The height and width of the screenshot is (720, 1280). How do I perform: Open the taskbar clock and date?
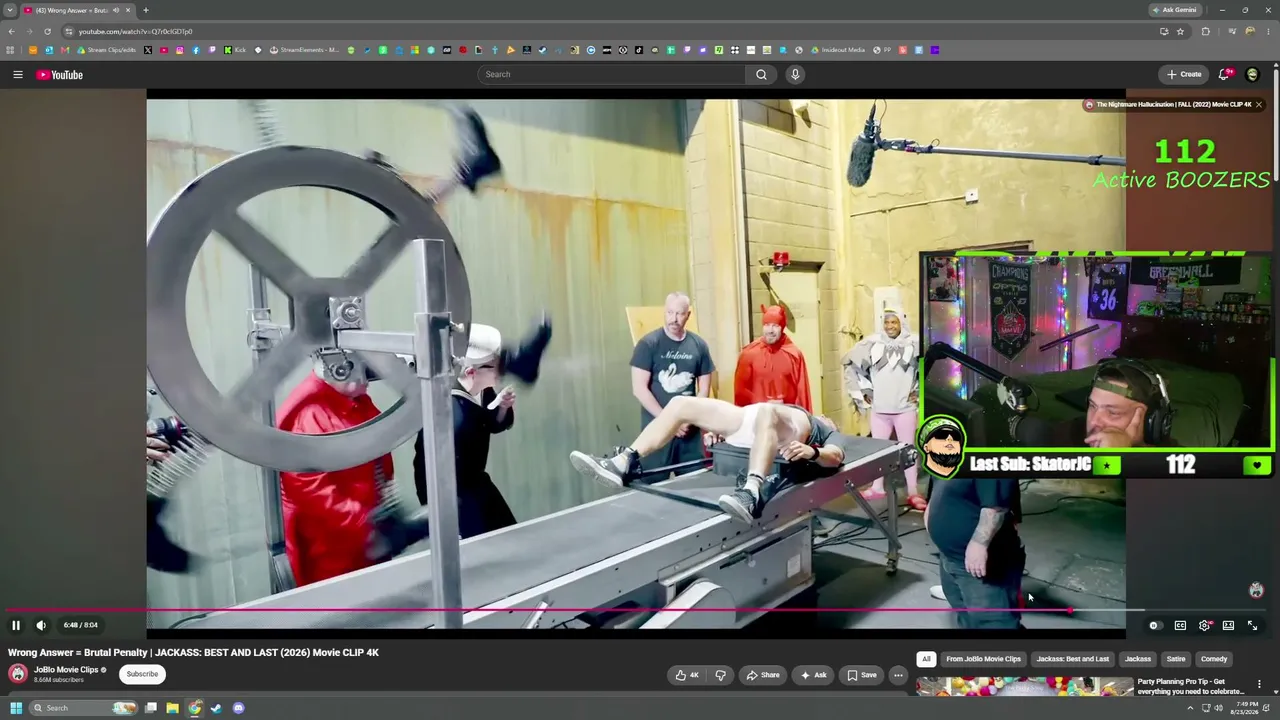(x=1244, y=708)
